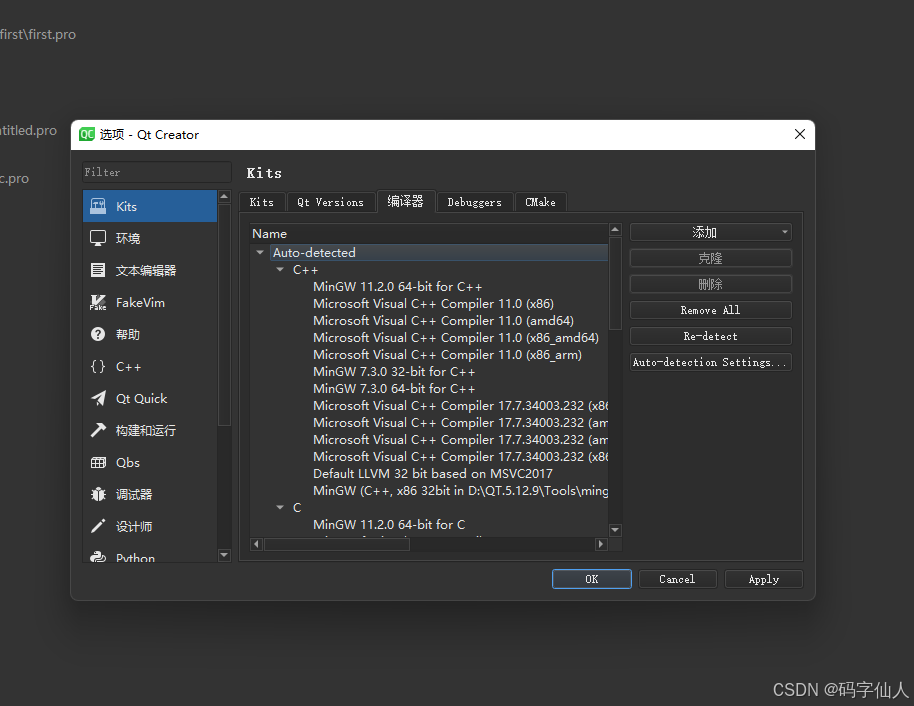Click compiler list scroll down arrow
The height and width of the screenshot is (706, 914).
[615, 530]
